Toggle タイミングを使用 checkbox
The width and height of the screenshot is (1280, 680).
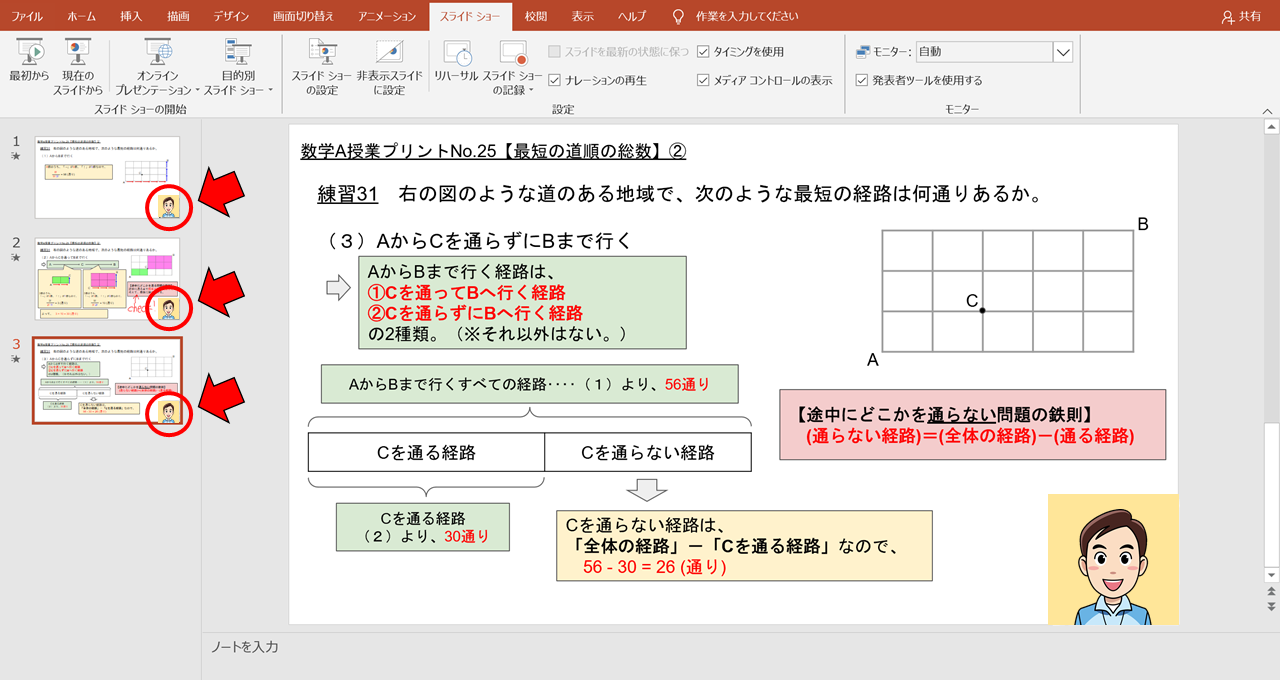click(x=703, y=51)
